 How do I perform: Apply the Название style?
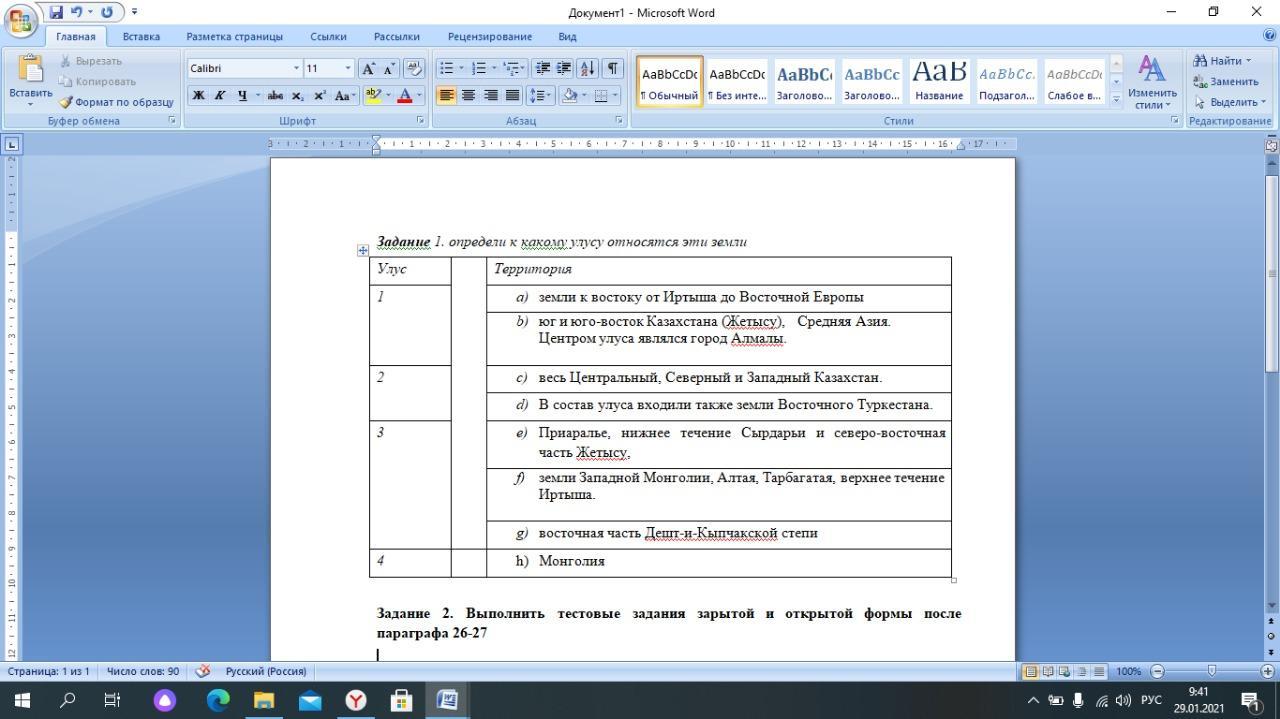[939, 81]
